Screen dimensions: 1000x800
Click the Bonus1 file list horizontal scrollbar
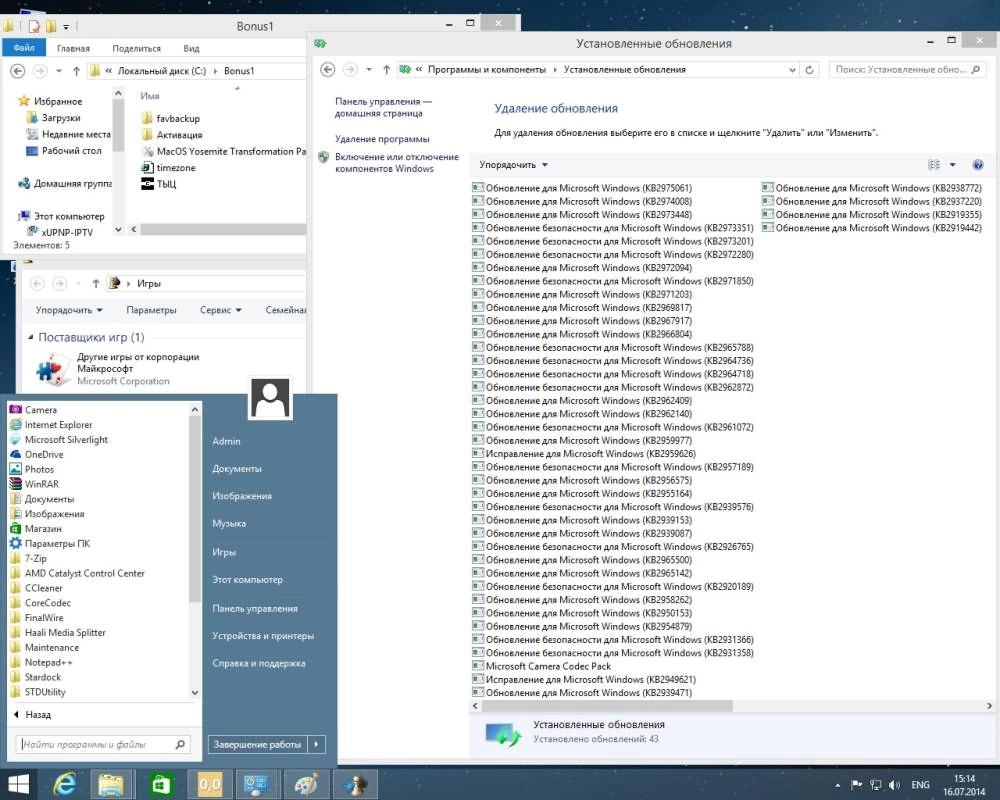click(x=223, y=229)
